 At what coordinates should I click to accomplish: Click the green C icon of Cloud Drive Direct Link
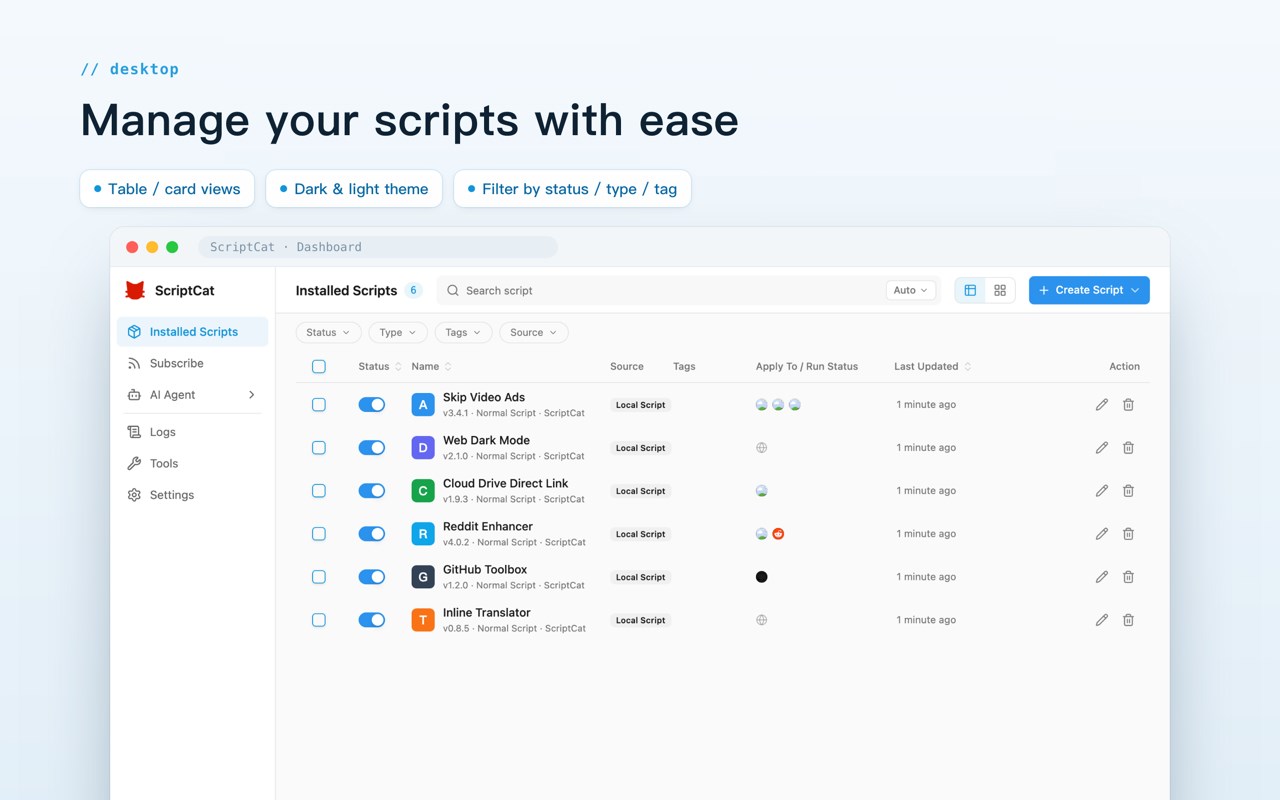tap(423, 491)
